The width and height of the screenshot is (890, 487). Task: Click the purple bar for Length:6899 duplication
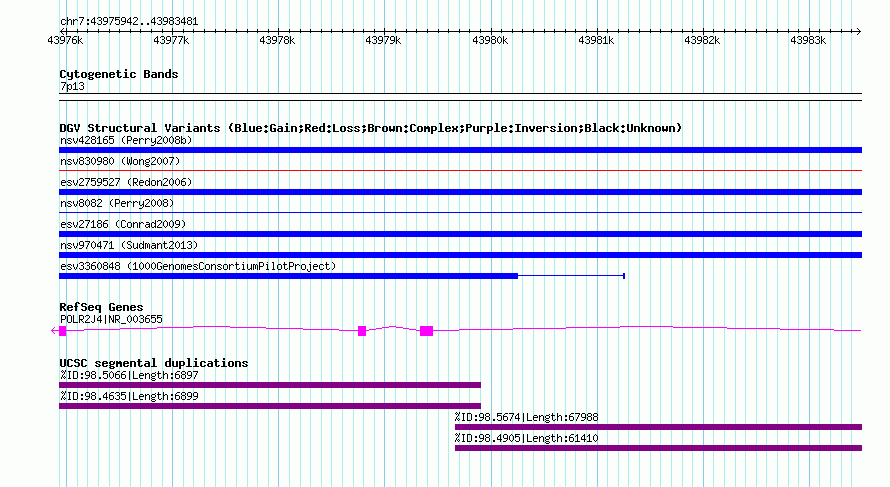tap(270, 406)
